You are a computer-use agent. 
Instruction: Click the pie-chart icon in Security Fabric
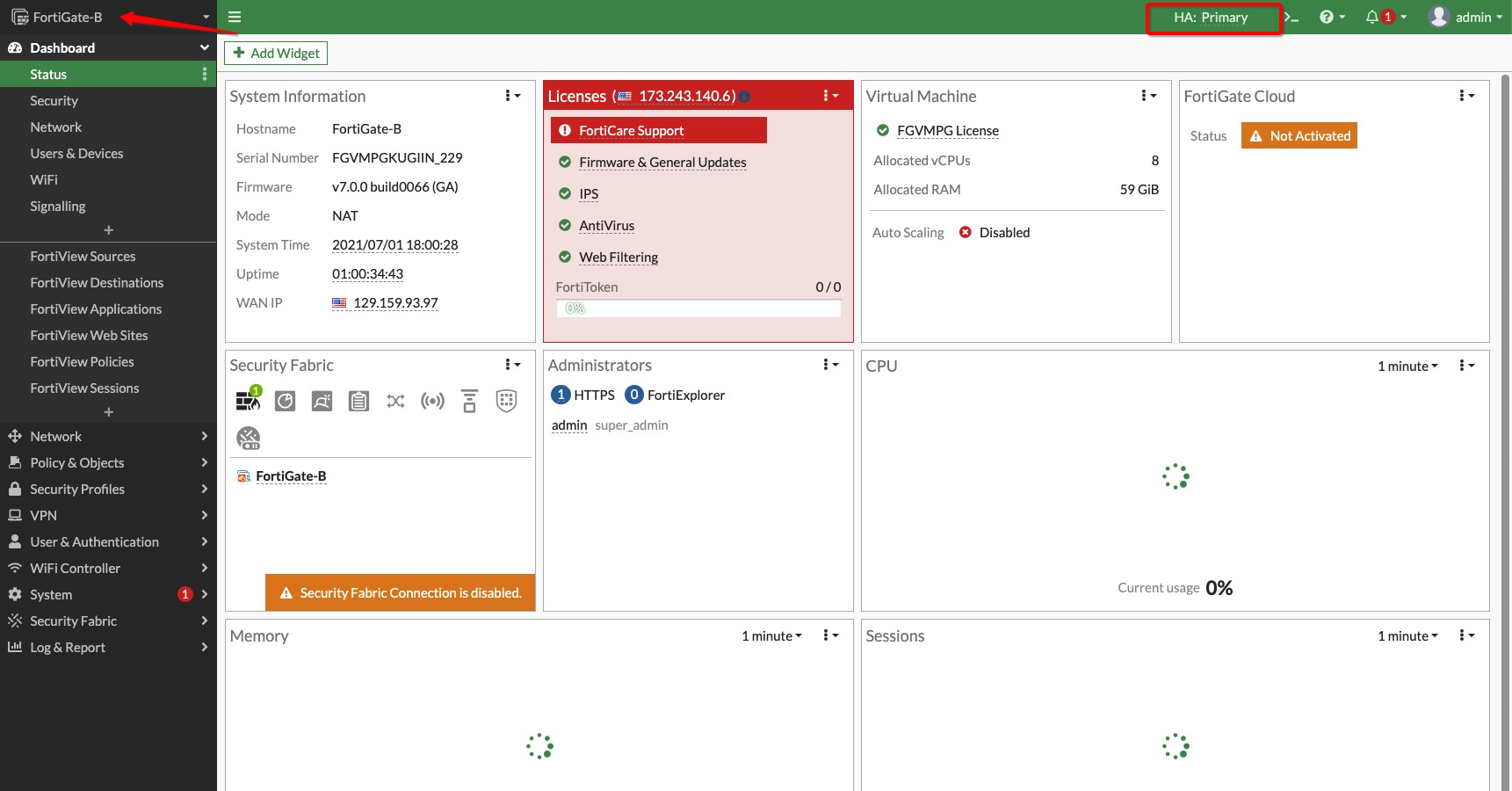[x=286, y=402]
